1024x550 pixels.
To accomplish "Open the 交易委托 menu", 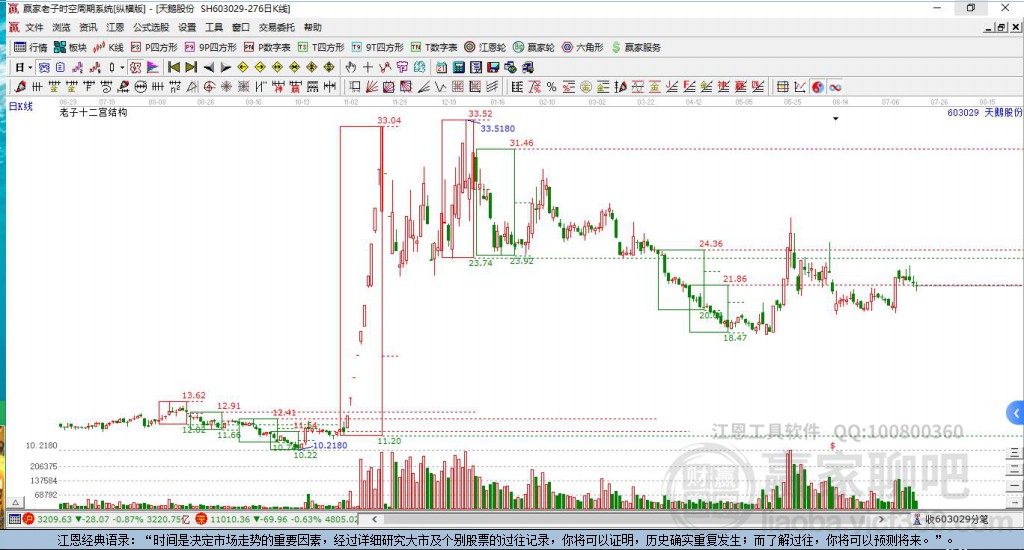I will pos(276,27).
